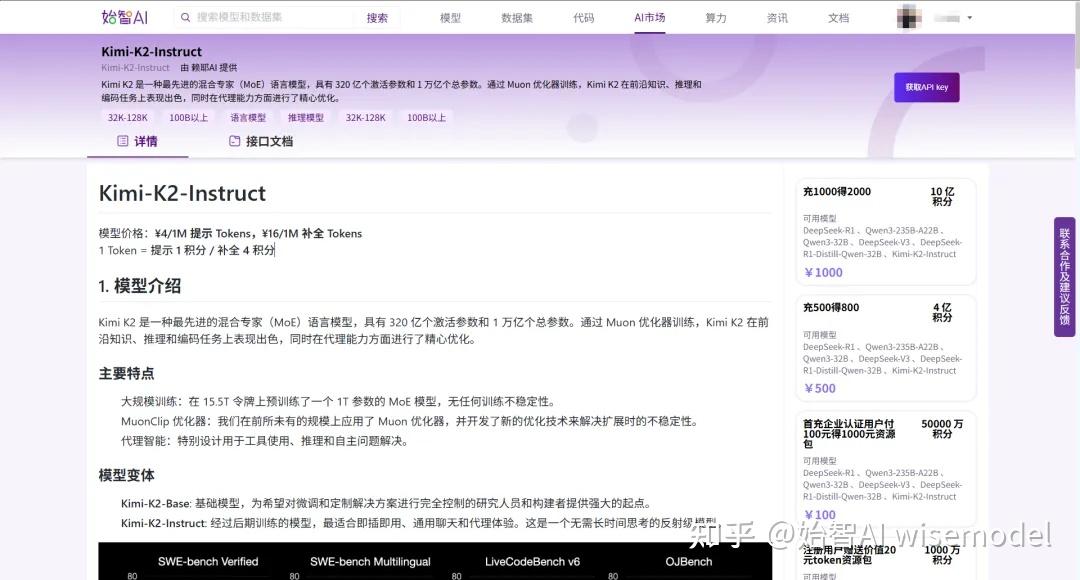
Task: Open the 赖耶AI provider link
Action: coord(207,66)
